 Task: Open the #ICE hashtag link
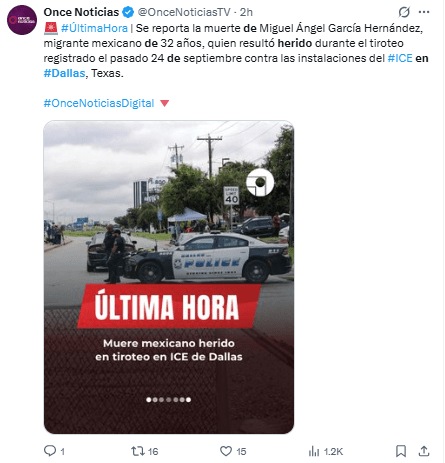pos(400,58)
